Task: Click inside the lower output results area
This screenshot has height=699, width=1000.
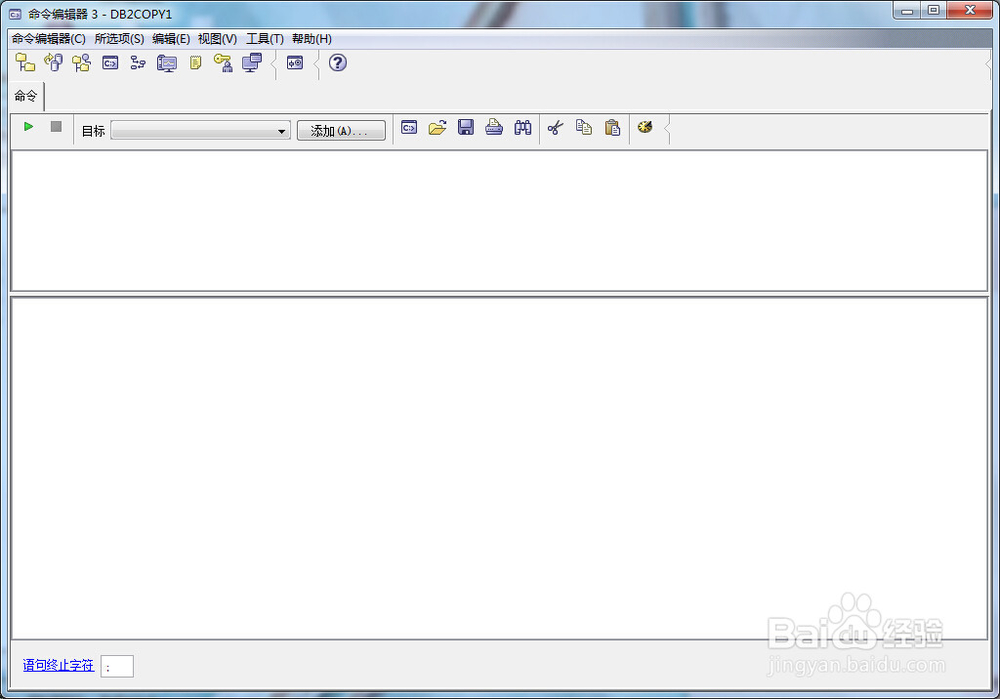Action: click(x=499, y=468)
